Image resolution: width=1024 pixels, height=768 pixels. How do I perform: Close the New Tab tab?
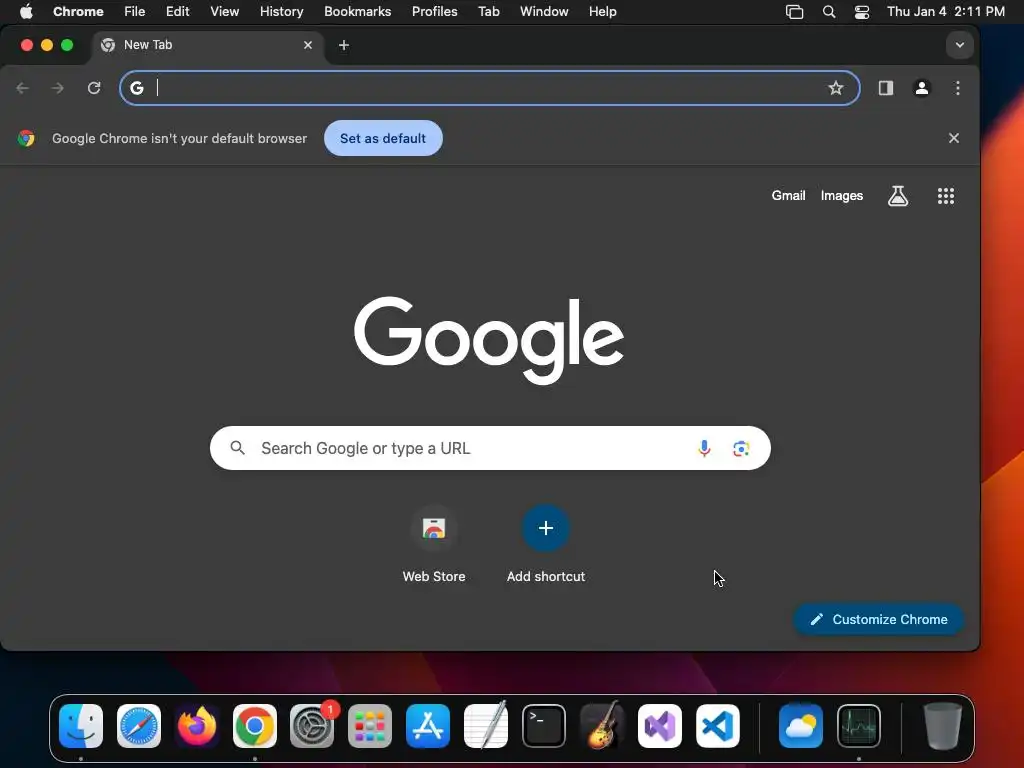(x=308, y=45)
